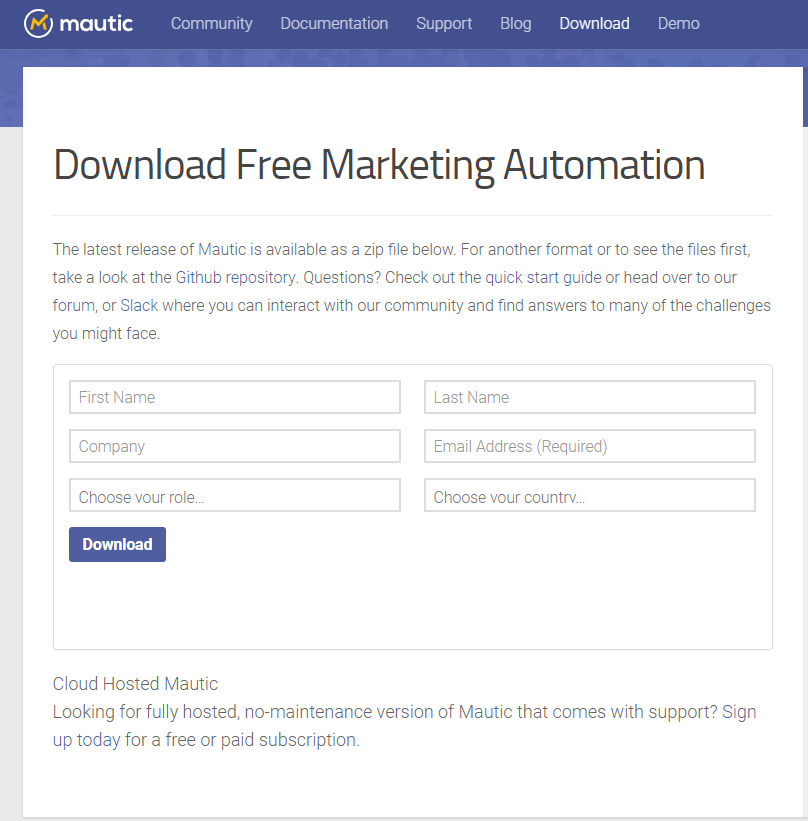
Task: Open the Slack link
Action: 139,305
